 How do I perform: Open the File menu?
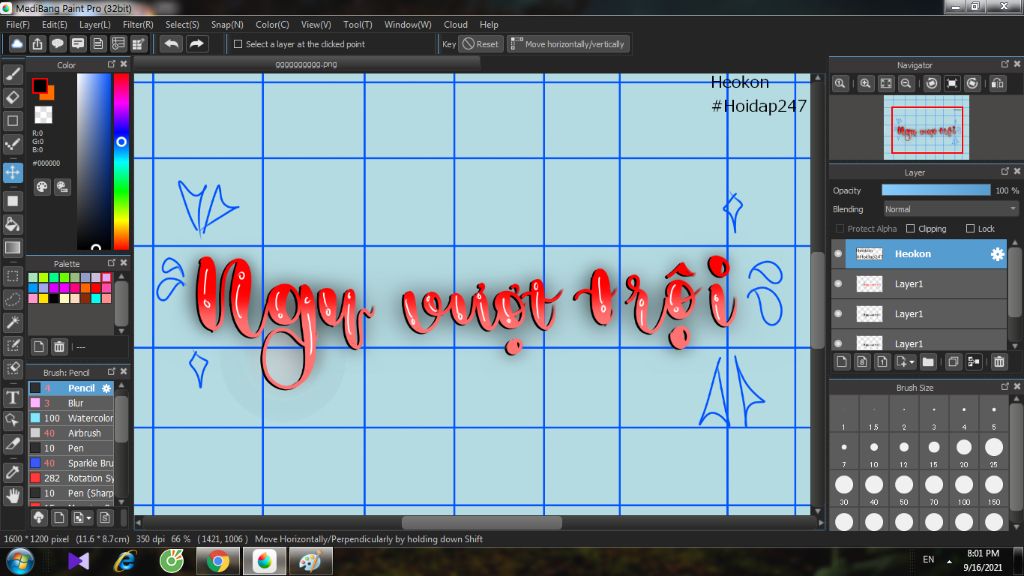click(x=18, y=24)
